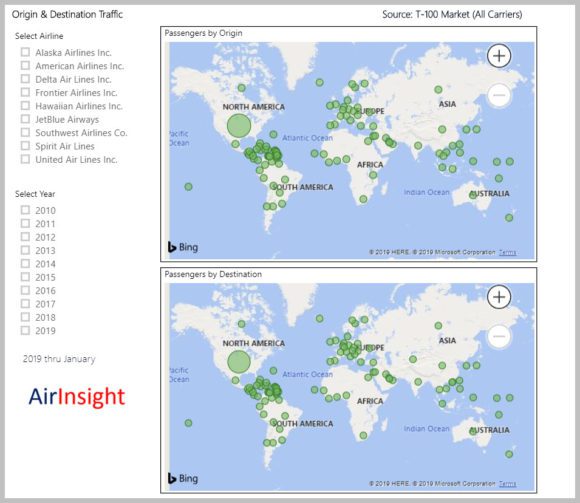Screen dimensions: 580x503
Task: Click Bing logo on Destination map
Action: [183, 479]
